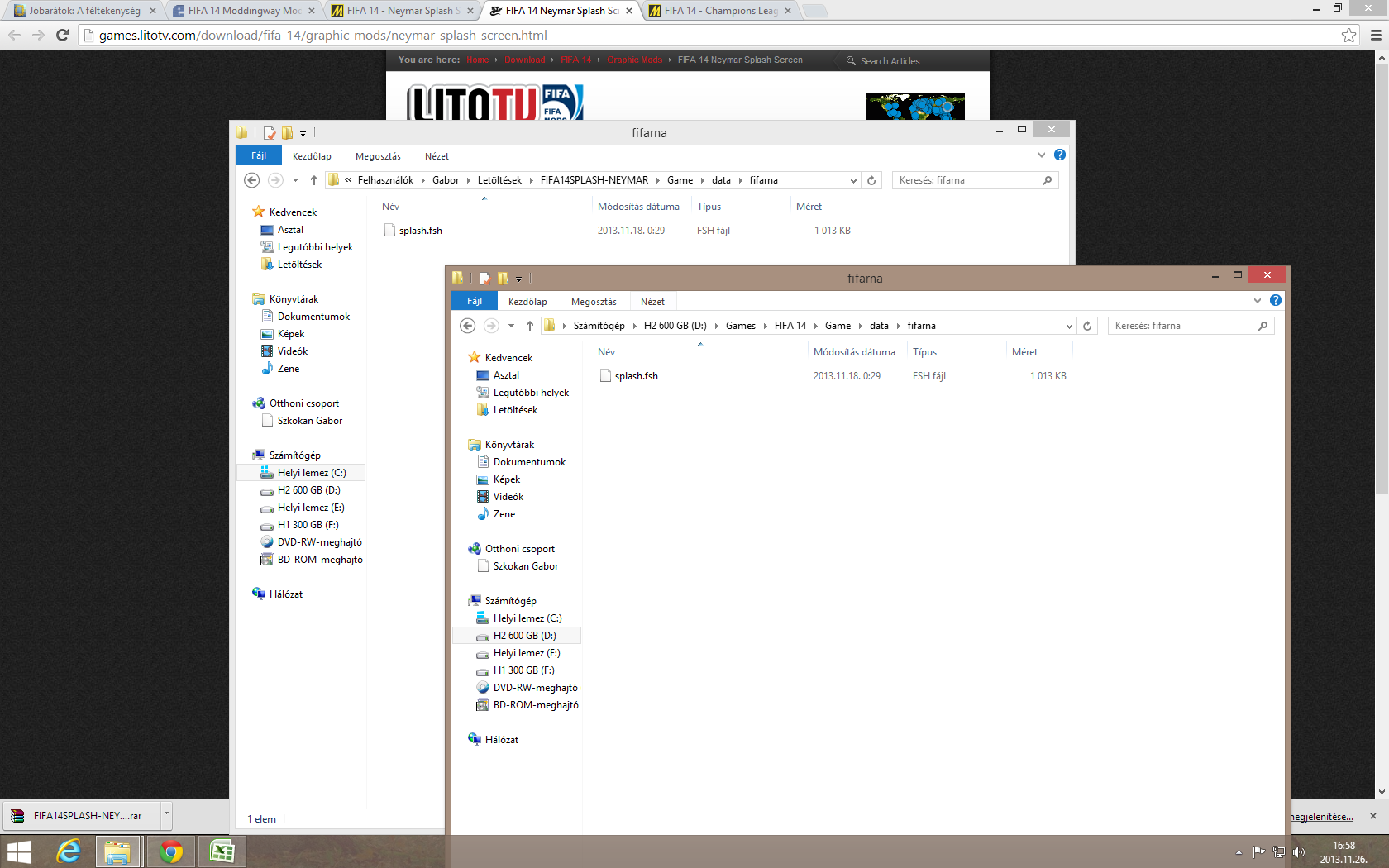1389x868 pixels.
Task: Expand the ribbon in the front Explorer window
Action: (1258, 300)
